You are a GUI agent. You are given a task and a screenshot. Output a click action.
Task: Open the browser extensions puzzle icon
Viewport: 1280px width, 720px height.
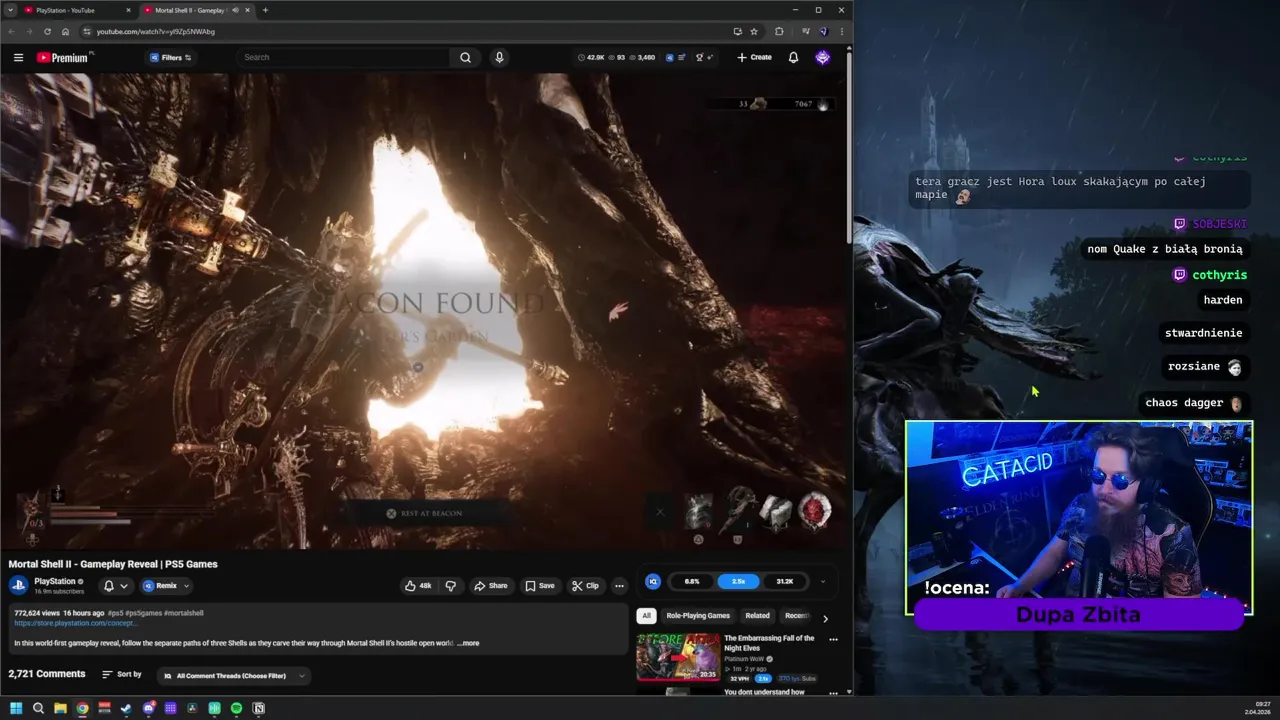(x=779, y=31)
